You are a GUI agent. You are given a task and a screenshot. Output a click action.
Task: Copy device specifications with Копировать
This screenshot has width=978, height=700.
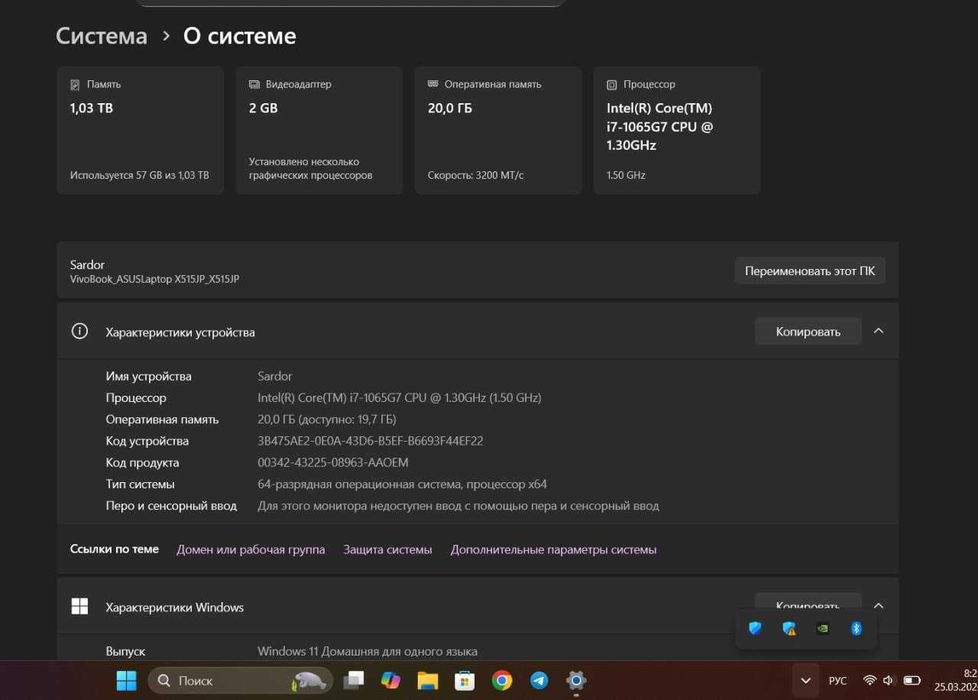coord(808,331)
